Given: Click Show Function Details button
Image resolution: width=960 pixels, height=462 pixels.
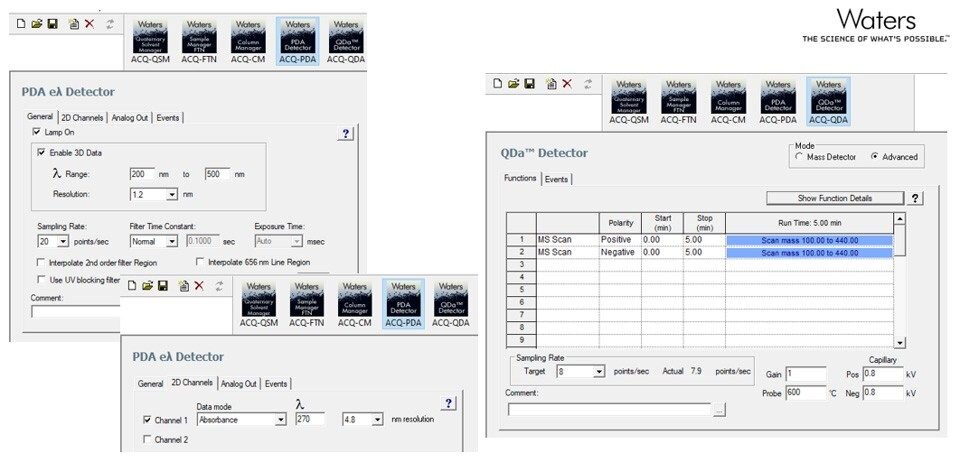Looking at the screenshot, I should click(x=835, y=198).
